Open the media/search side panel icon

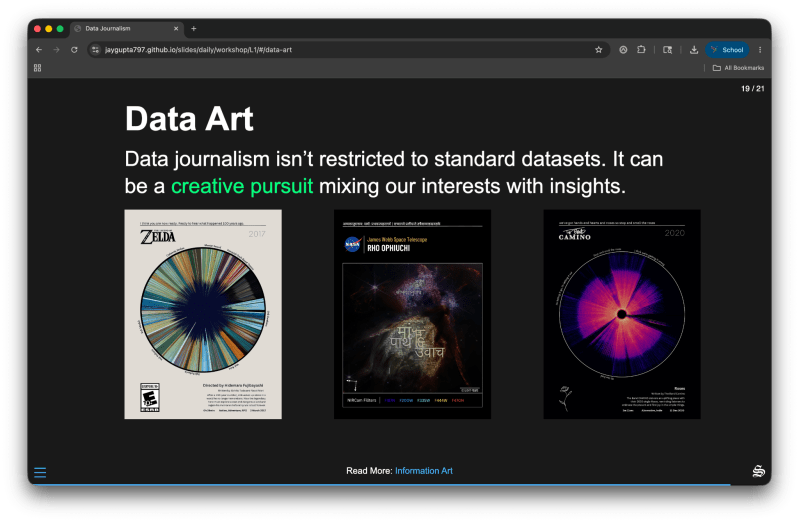click(x=668, y=49)
